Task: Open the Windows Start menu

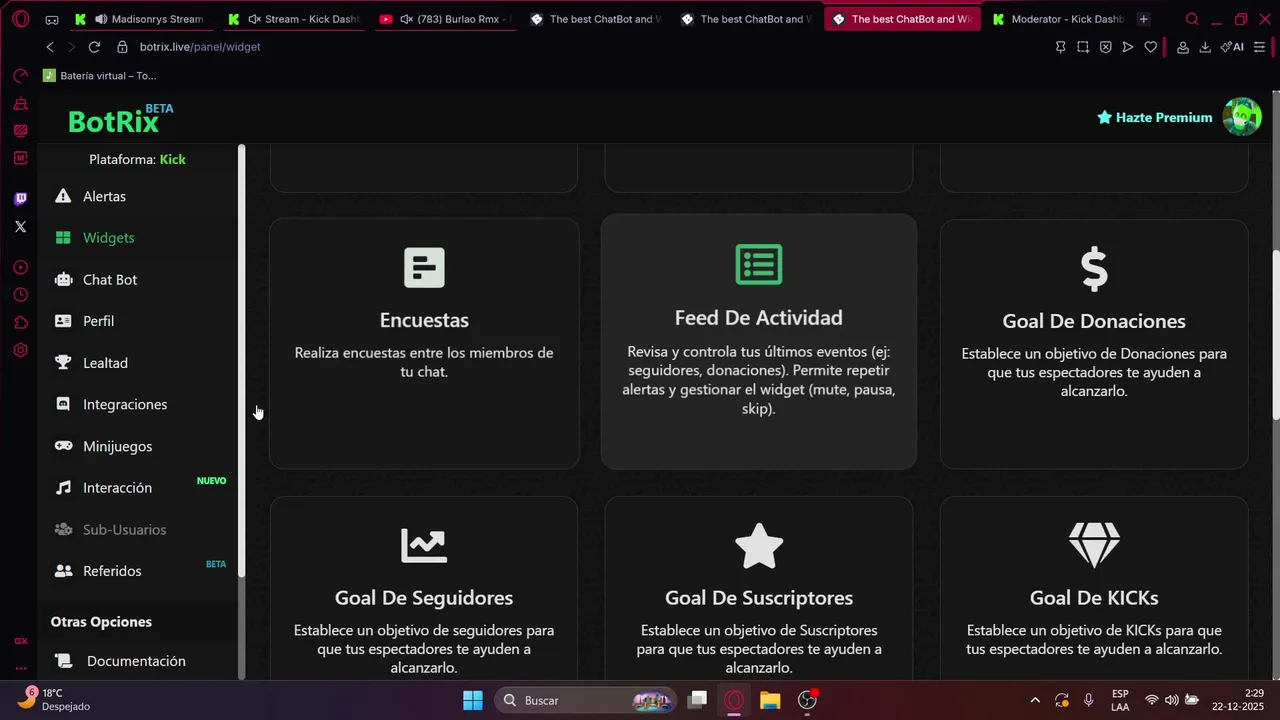Action: pyautogui.click(x=473, y=700)
